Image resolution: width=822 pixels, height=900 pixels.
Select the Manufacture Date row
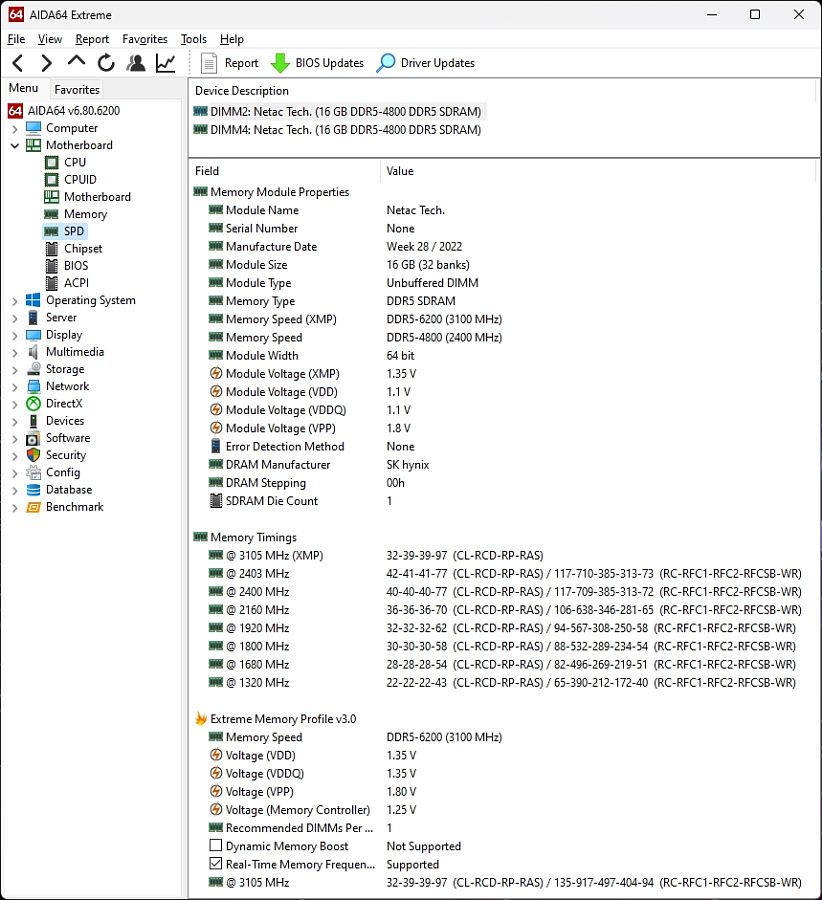[503, 246]
